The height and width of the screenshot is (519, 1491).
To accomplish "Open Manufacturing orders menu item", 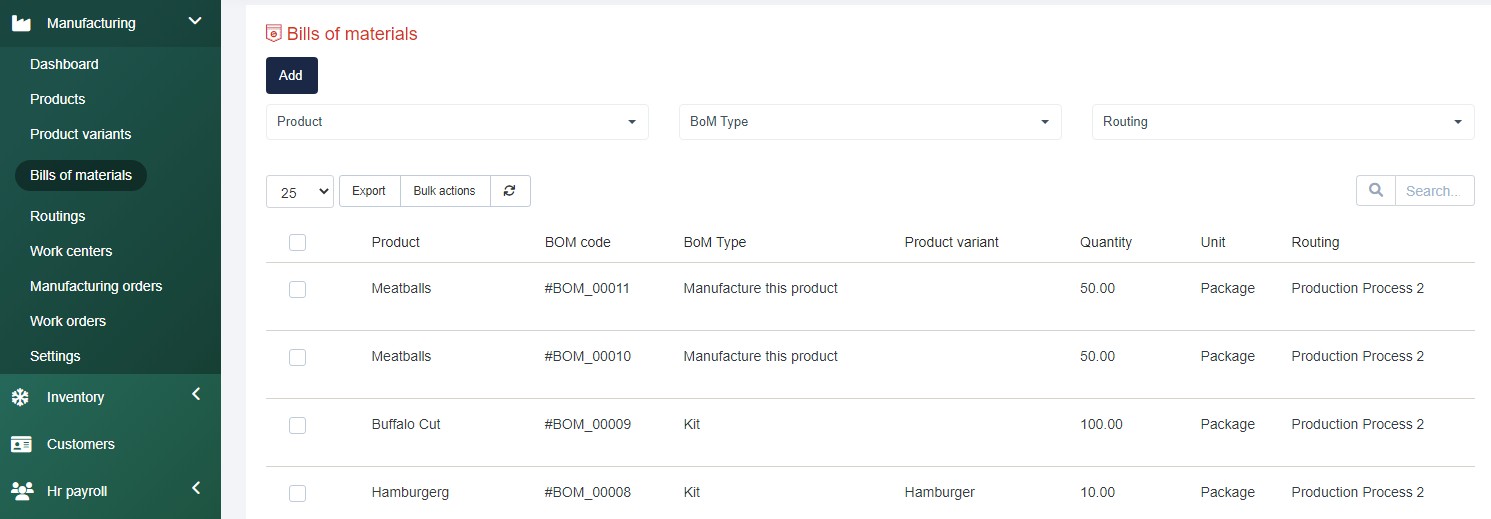I will coord(96,286).
